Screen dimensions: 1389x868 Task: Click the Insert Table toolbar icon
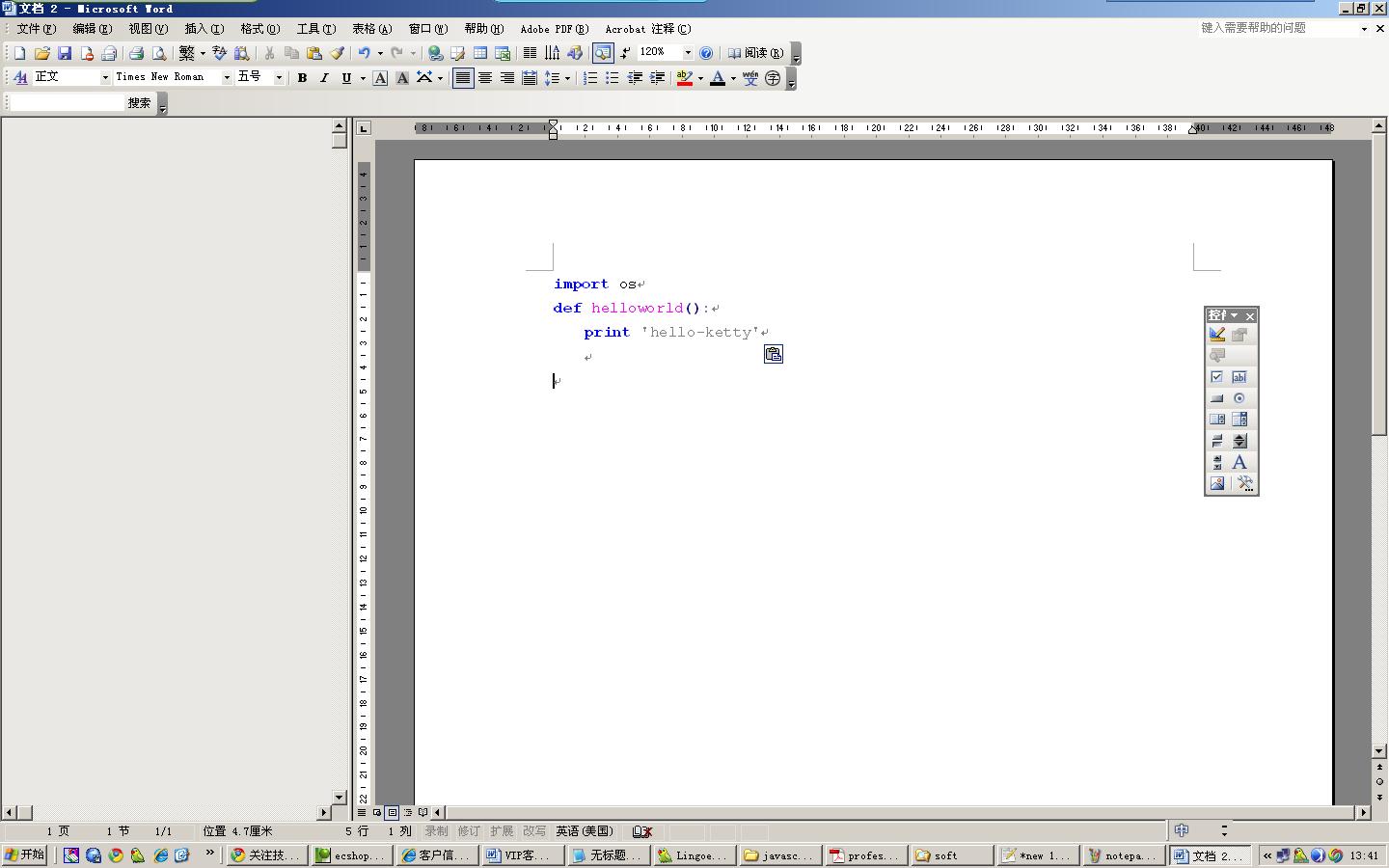(481, 52)
